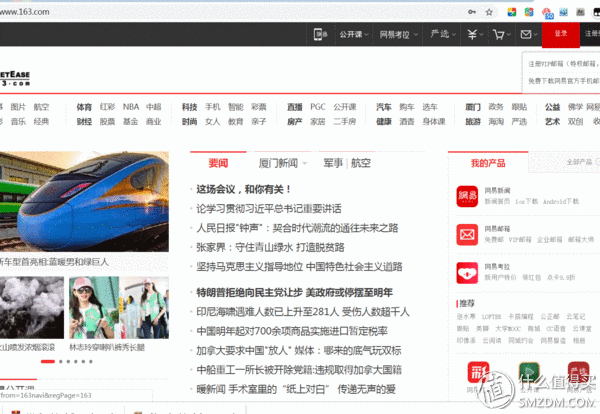Expand the 厦门新闻 city dropdown arrow
Viewport: 600px width, 414px height.
pos(305,163)
